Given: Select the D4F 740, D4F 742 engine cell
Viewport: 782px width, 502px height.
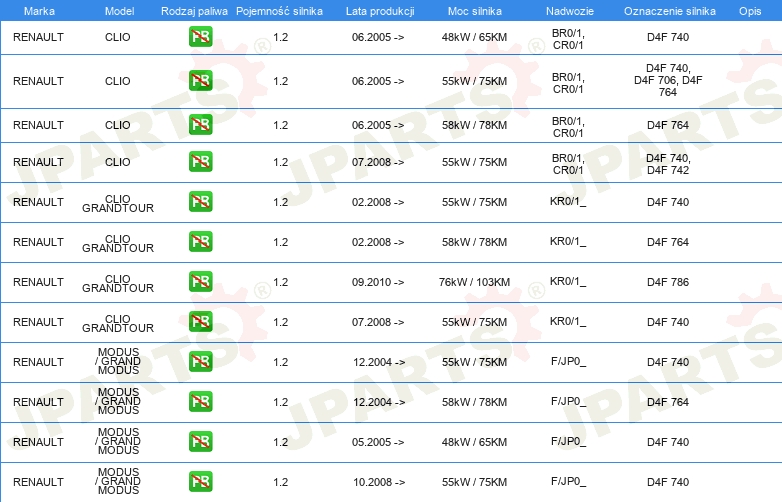Looking at the screenshot, I should pos(667,163).
